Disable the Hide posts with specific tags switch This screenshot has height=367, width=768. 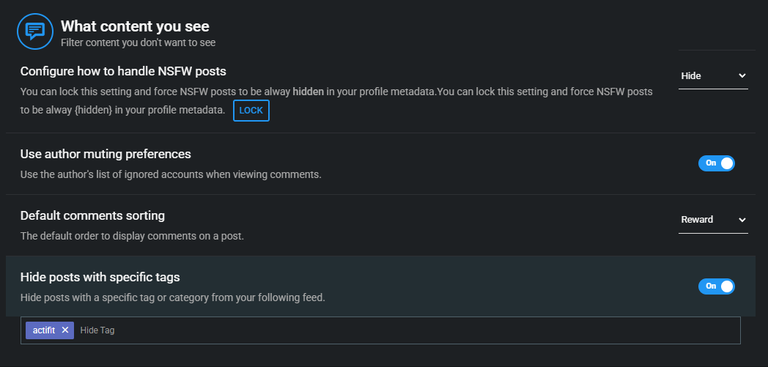tap(716, 286)
